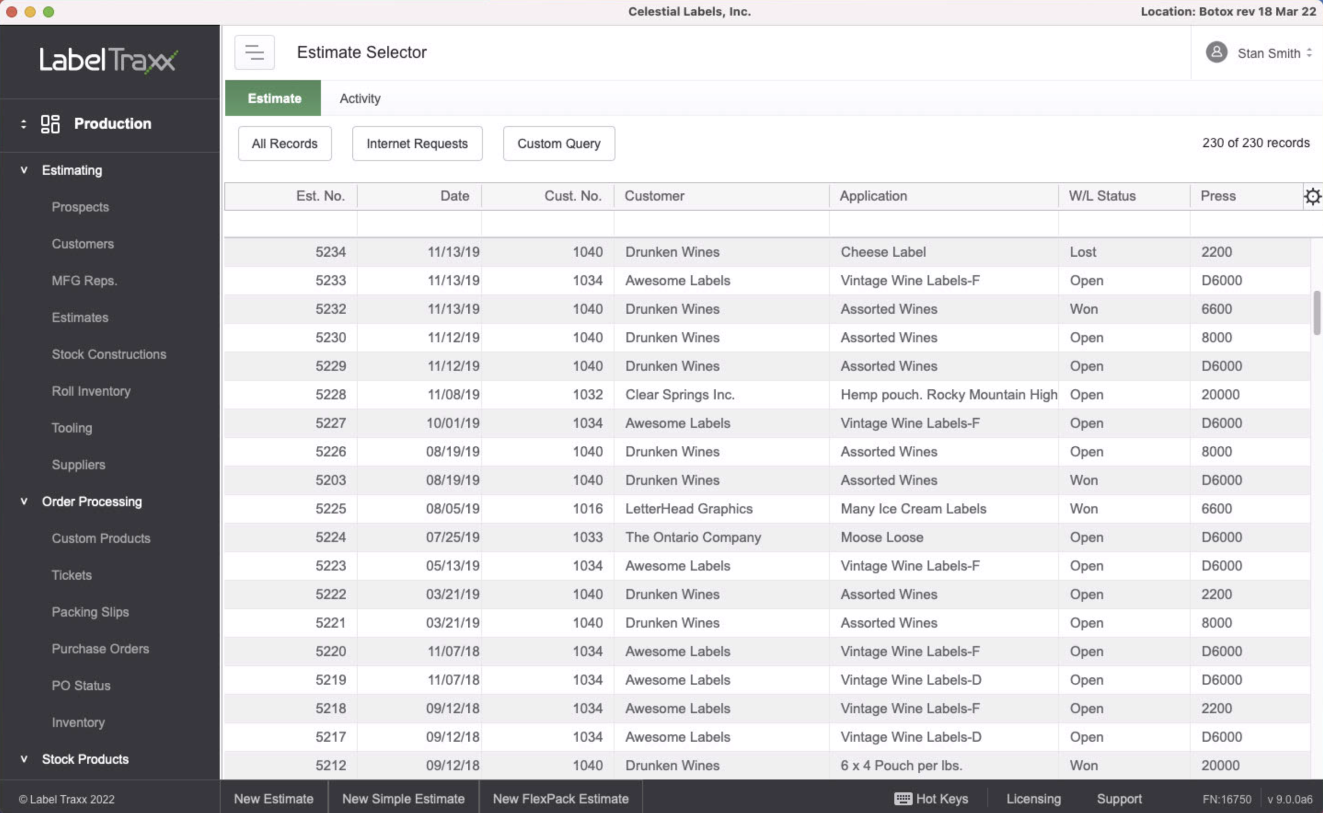Open Customers in the sidebar
Screen dimensions: 1323x813
pos(83,244)
